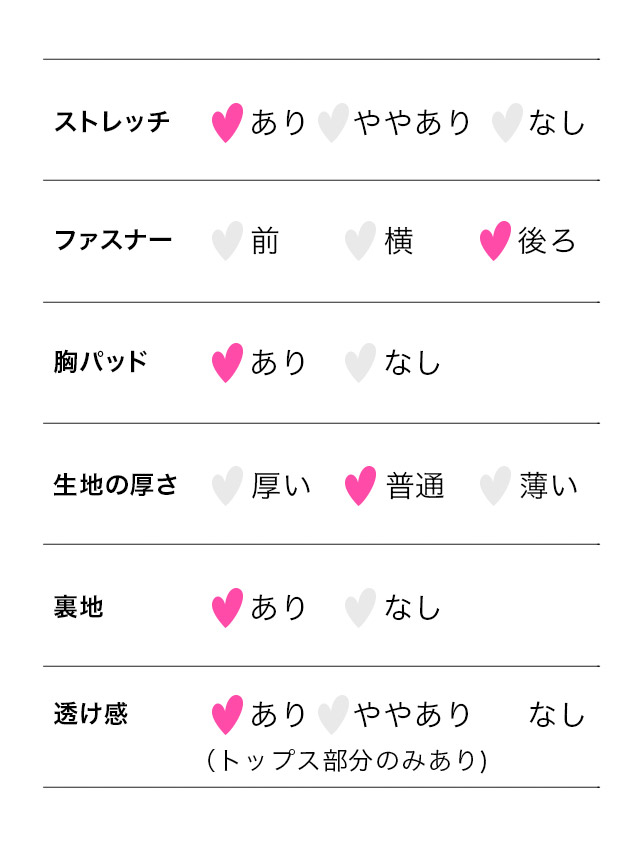
Task: Select gray heart for ファスナー 横
Action: 360,241
